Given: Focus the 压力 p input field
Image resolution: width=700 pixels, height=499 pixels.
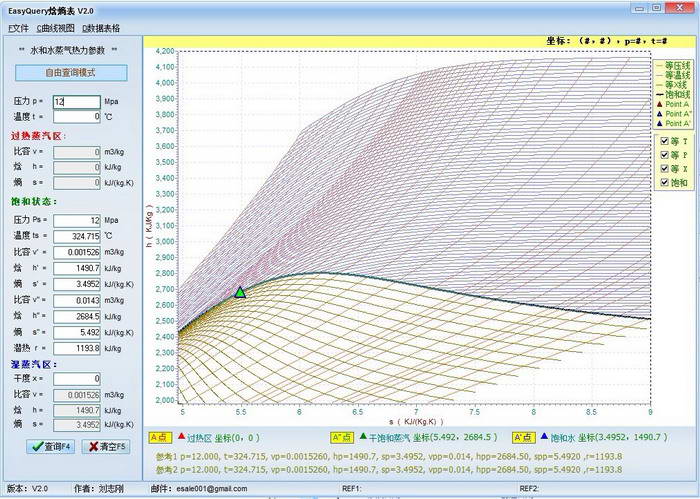Looking at the screenshot, I should 76,101.
